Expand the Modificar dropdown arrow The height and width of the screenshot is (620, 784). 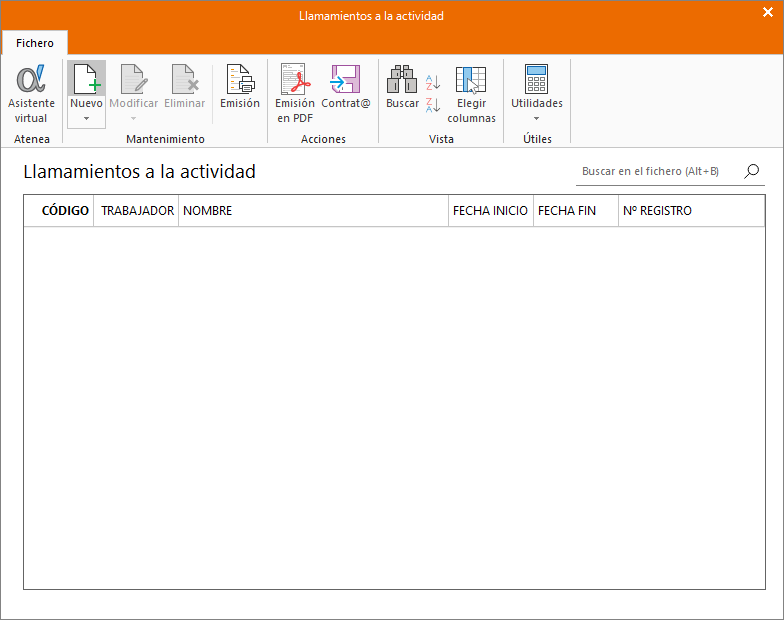(134, 118)
